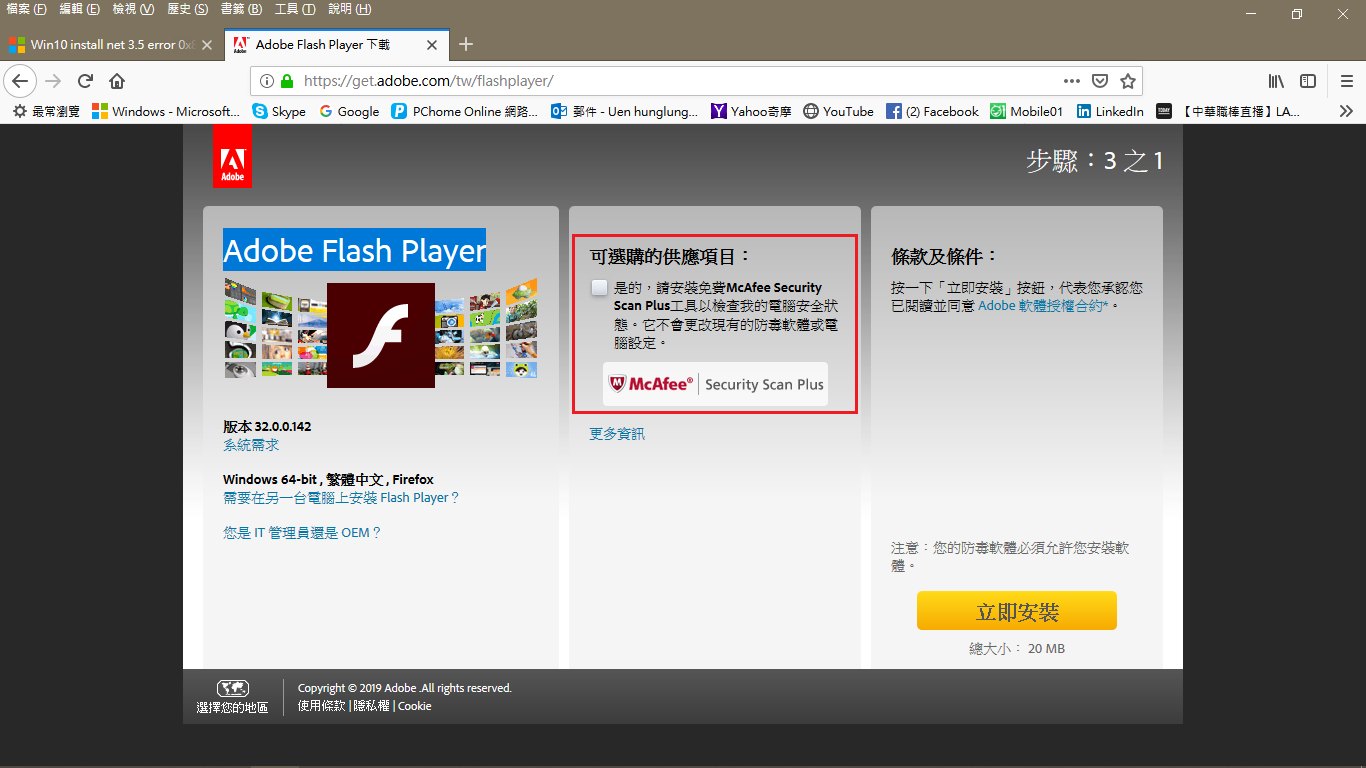Click the forward navigation arrow
The image size is (1366, 768).
coord(53,81)
